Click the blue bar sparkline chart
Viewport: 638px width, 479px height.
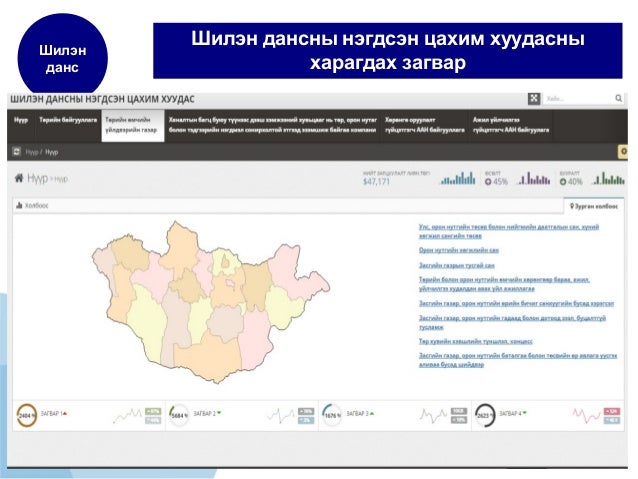pyautogui.click(x=458, y=178)
